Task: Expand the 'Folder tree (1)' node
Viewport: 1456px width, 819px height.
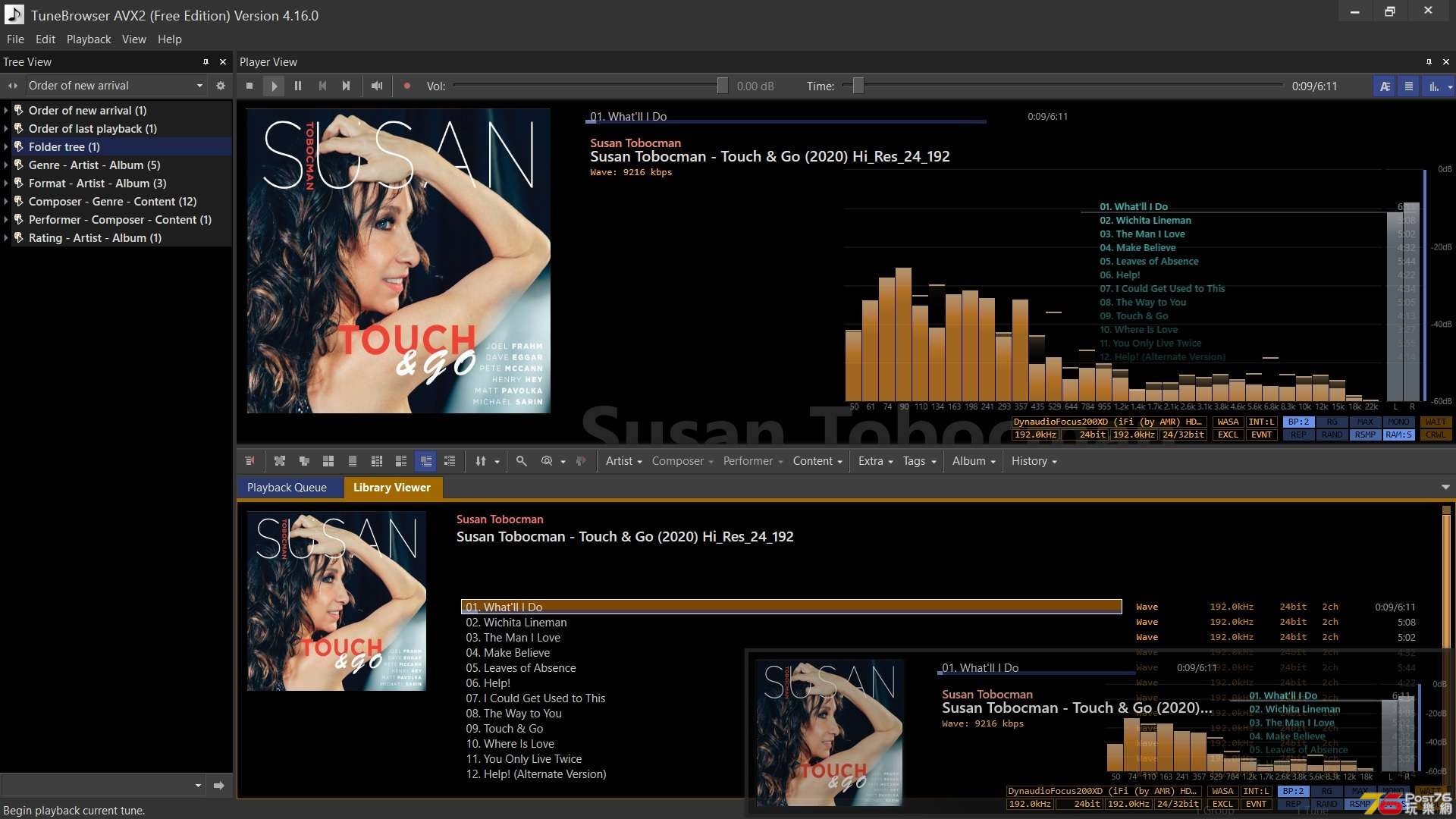Action: [6, 147]
